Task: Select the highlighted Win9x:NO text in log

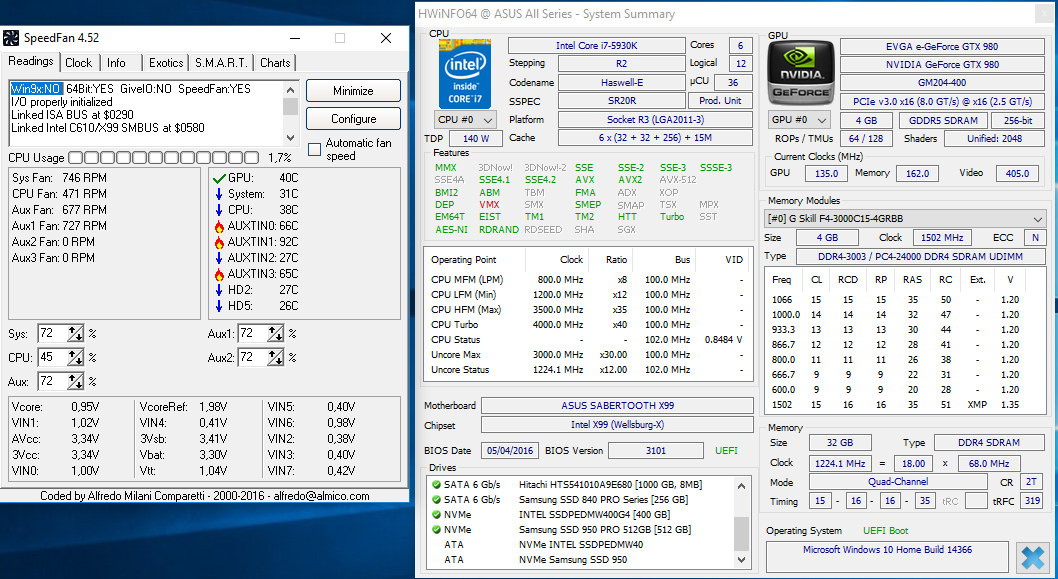Action: pyautogui.click(x=36, y=88)
